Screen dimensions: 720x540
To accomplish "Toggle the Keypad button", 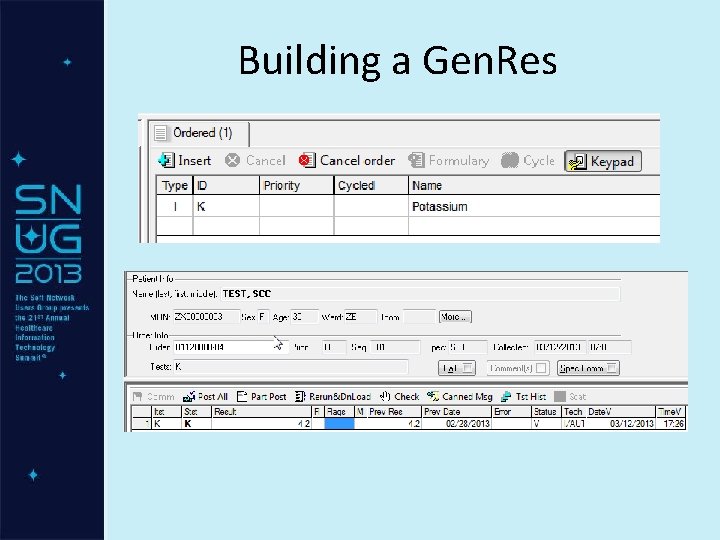I will coord(603,161).
